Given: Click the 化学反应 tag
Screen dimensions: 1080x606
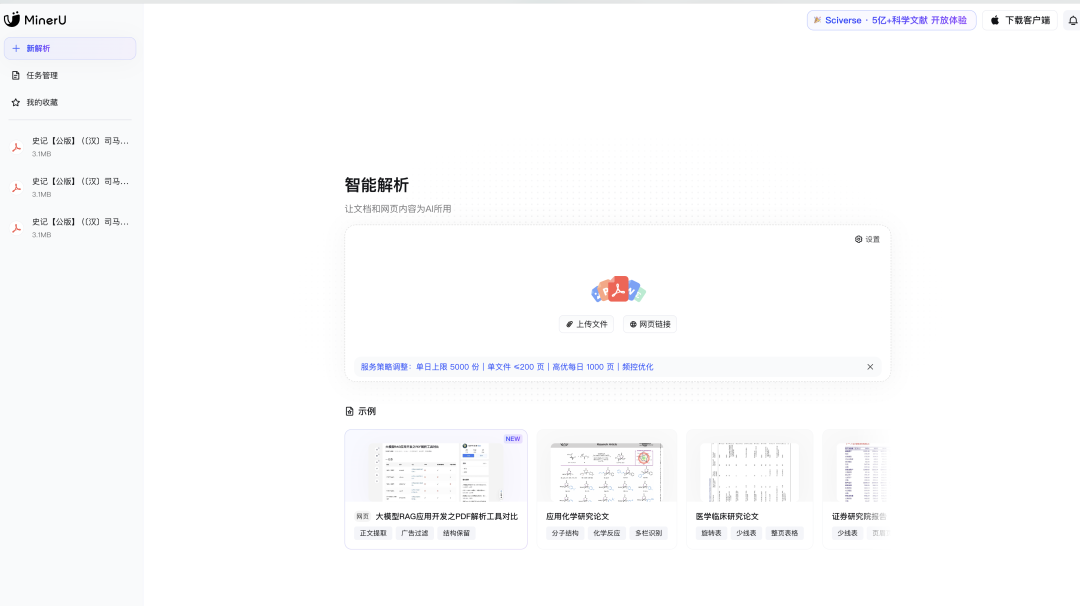Looking at the screenshot, I should (606, 533).
